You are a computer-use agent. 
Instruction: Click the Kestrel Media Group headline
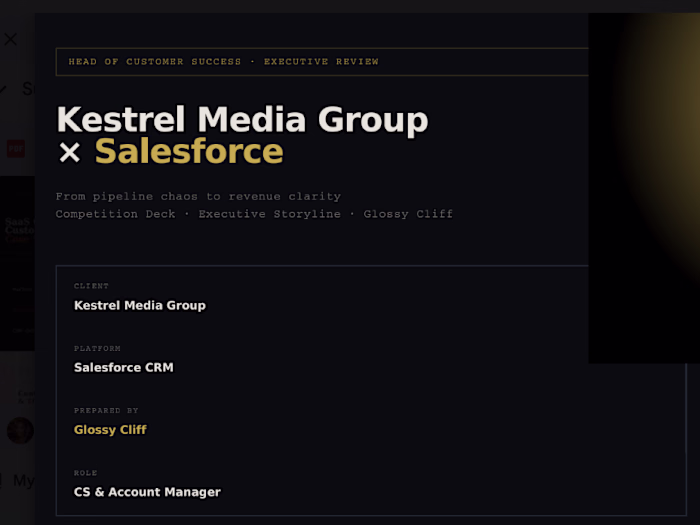pyautogui.click(x=242, y=119)
